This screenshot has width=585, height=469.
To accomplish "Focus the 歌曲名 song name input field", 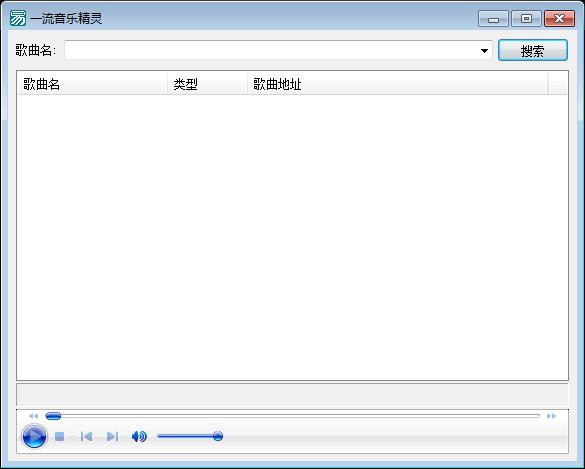I will [271, 50].
